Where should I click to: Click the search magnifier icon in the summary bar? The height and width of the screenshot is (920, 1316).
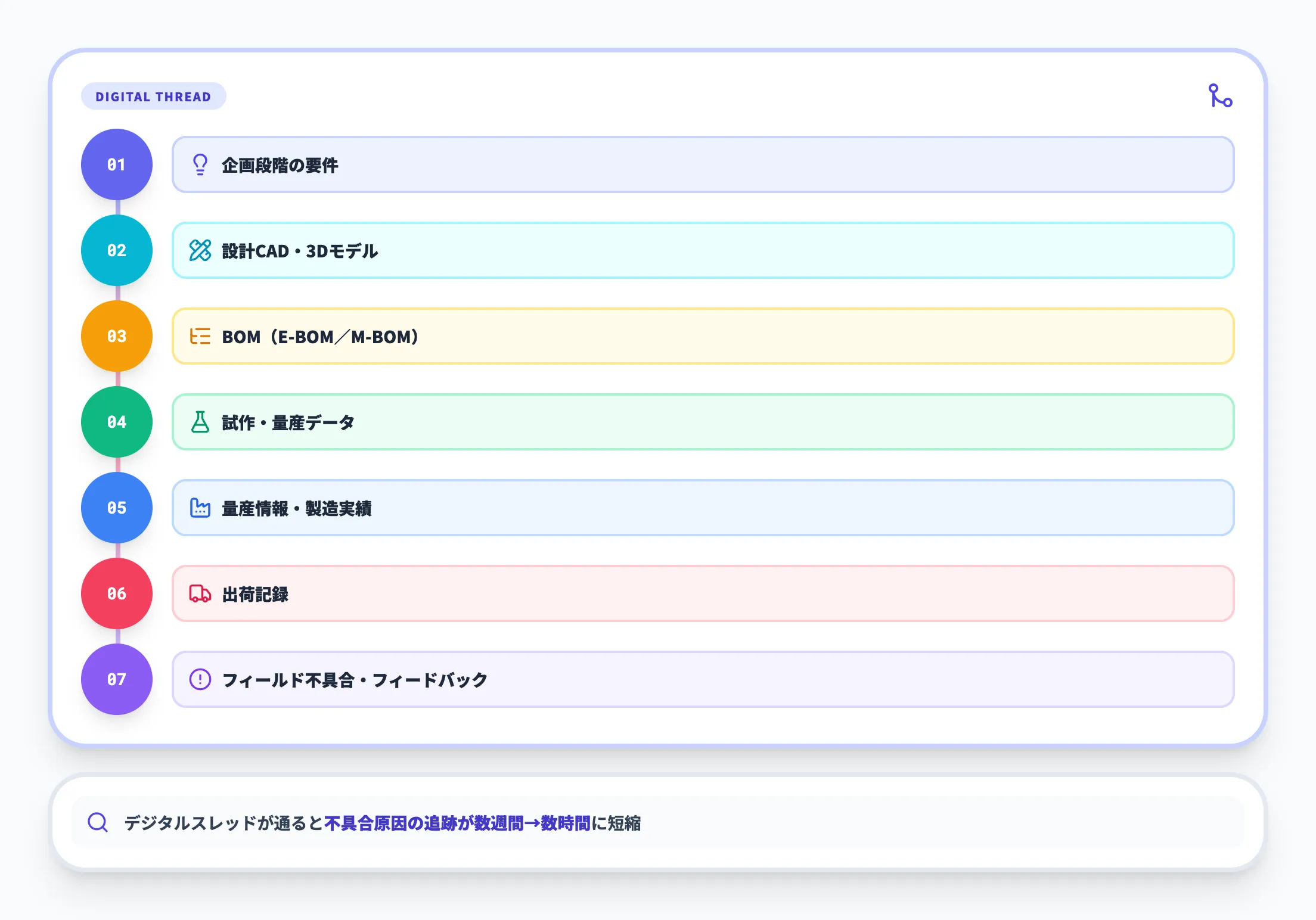98,822
